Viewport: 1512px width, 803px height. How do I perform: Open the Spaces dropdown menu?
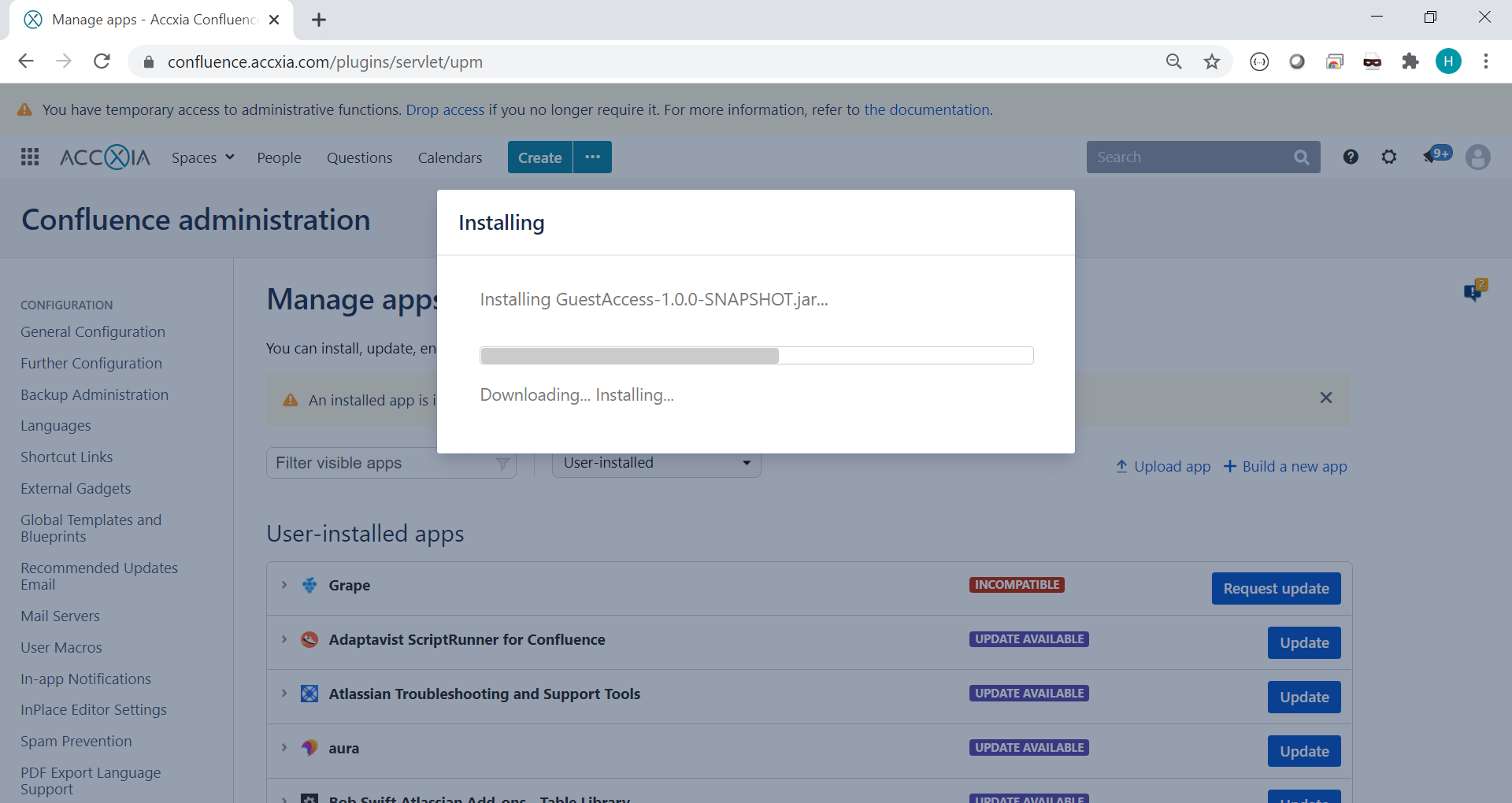(x=203, y=157)
